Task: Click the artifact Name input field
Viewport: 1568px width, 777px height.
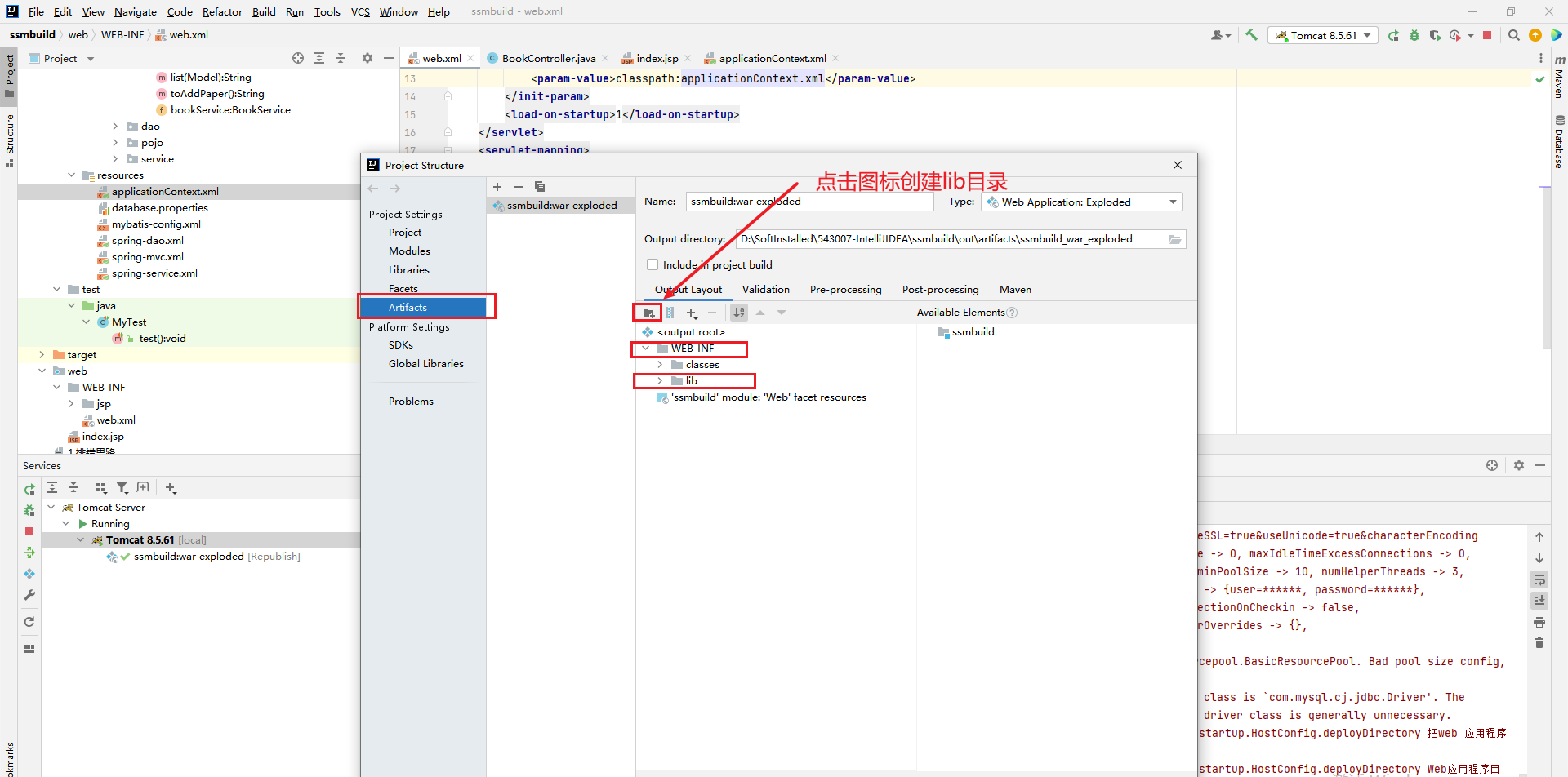Action: (809, 202)
